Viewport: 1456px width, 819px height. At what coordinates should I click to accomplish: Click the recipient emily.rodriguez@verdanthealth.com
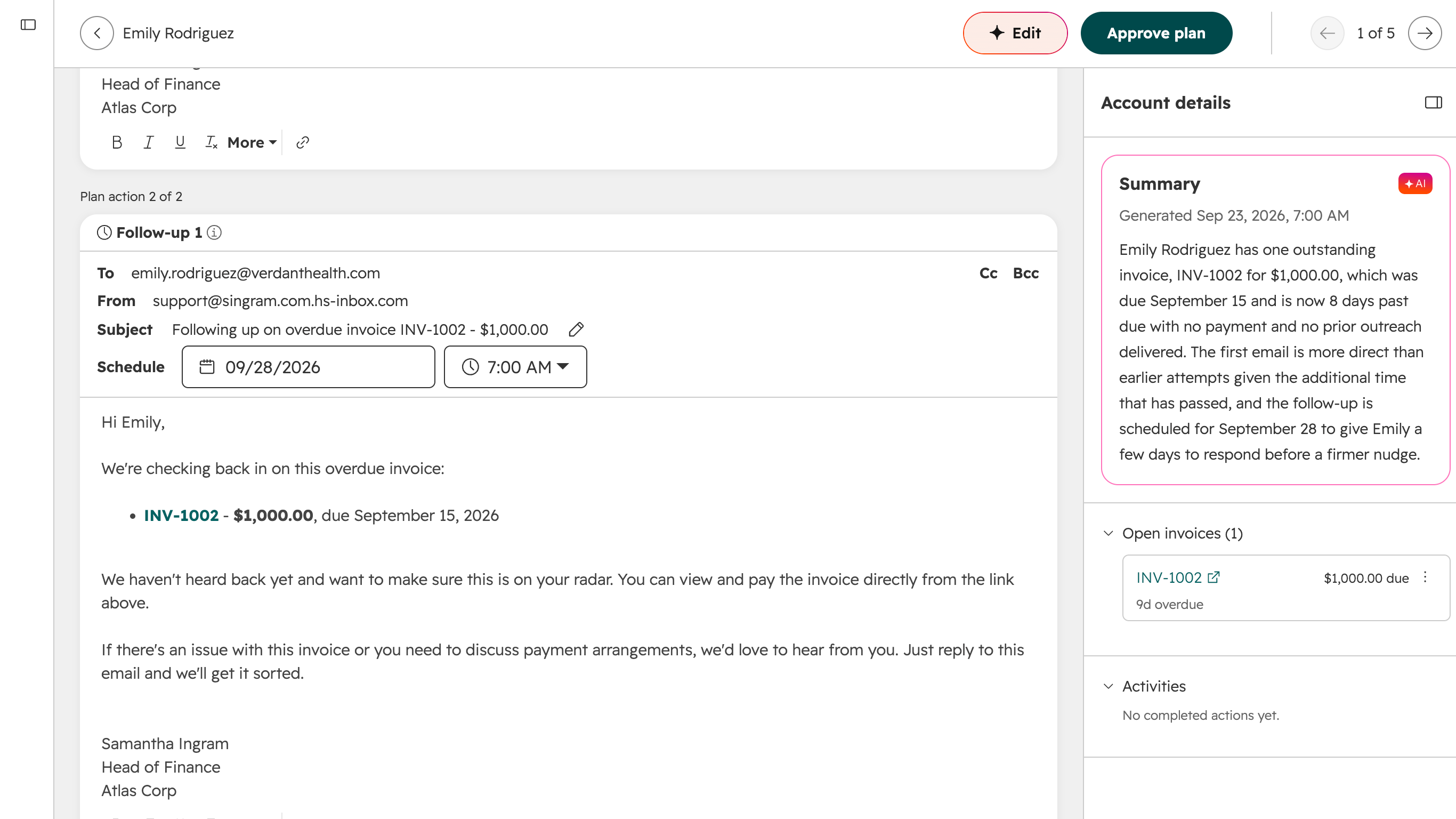coord(255,273)
